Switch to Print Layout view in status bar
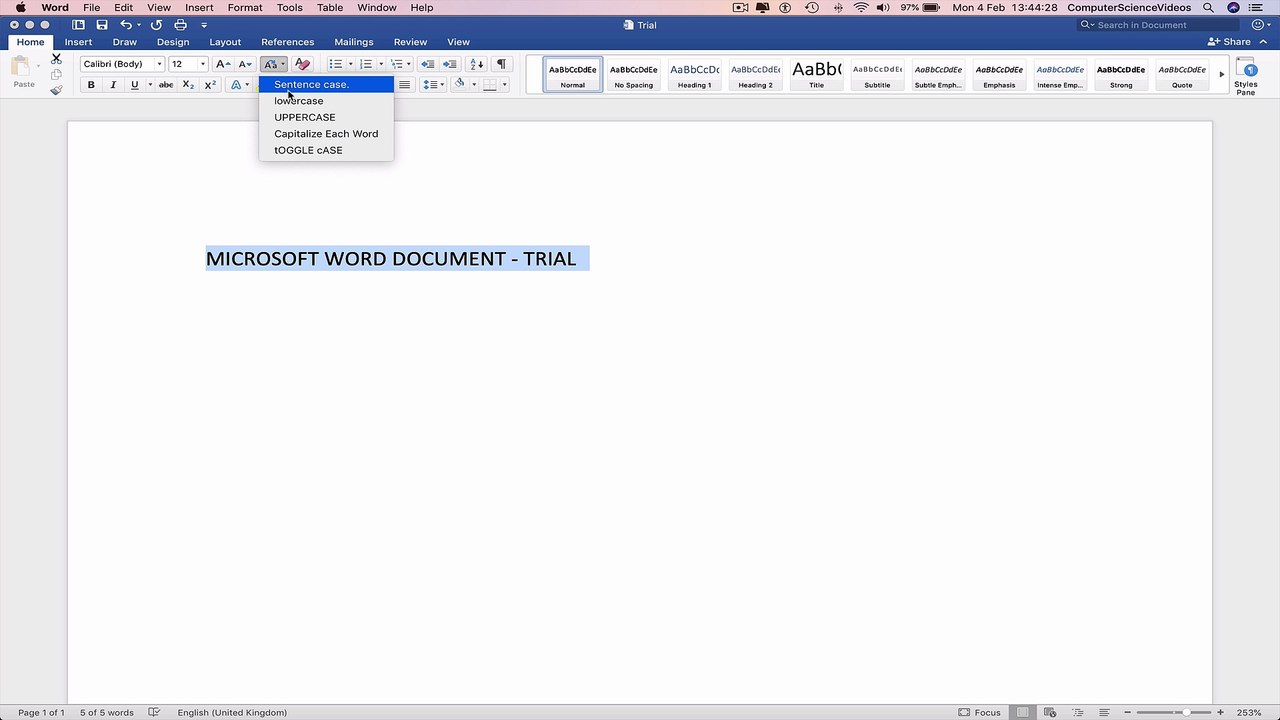The width and height of the screenshot is (1280, 720). coord(1023,712)
